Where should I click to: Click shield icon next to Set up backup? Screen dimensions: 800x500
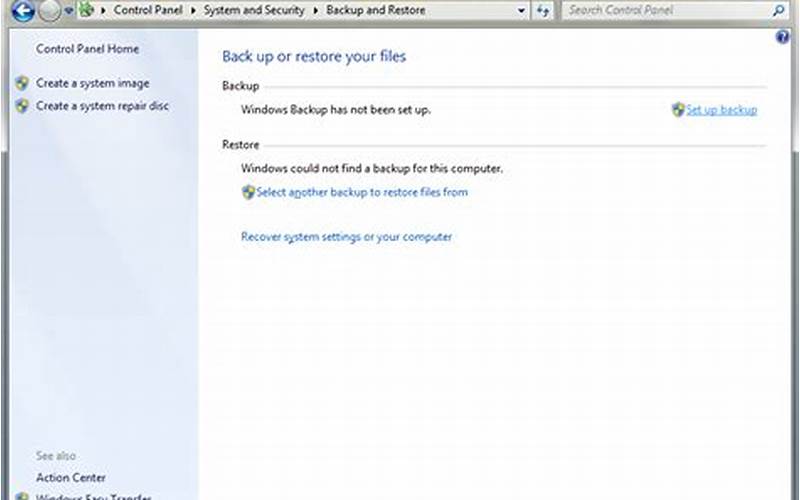click(678, 110)
